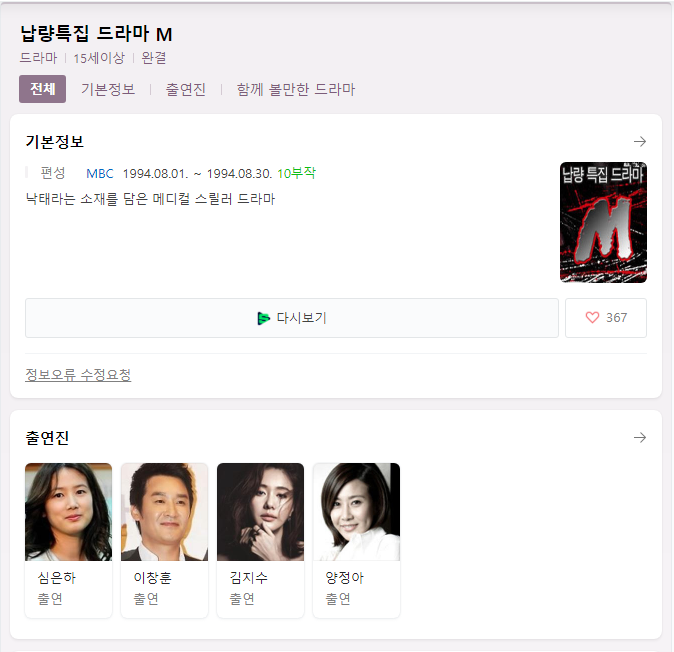The image size is (674, 652).
Task: Open the 함께 볼만한 드라마 tab
Action: click(296, 89)
